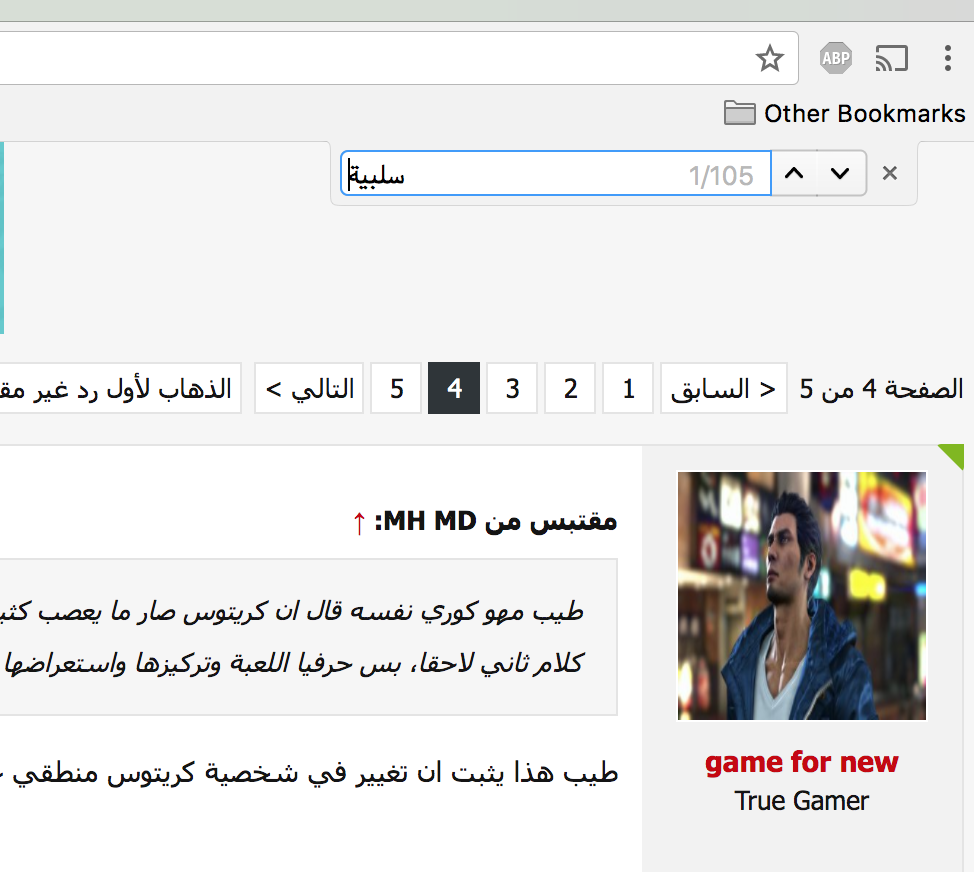Go to page 1 of the thread

tap(628, 388)
